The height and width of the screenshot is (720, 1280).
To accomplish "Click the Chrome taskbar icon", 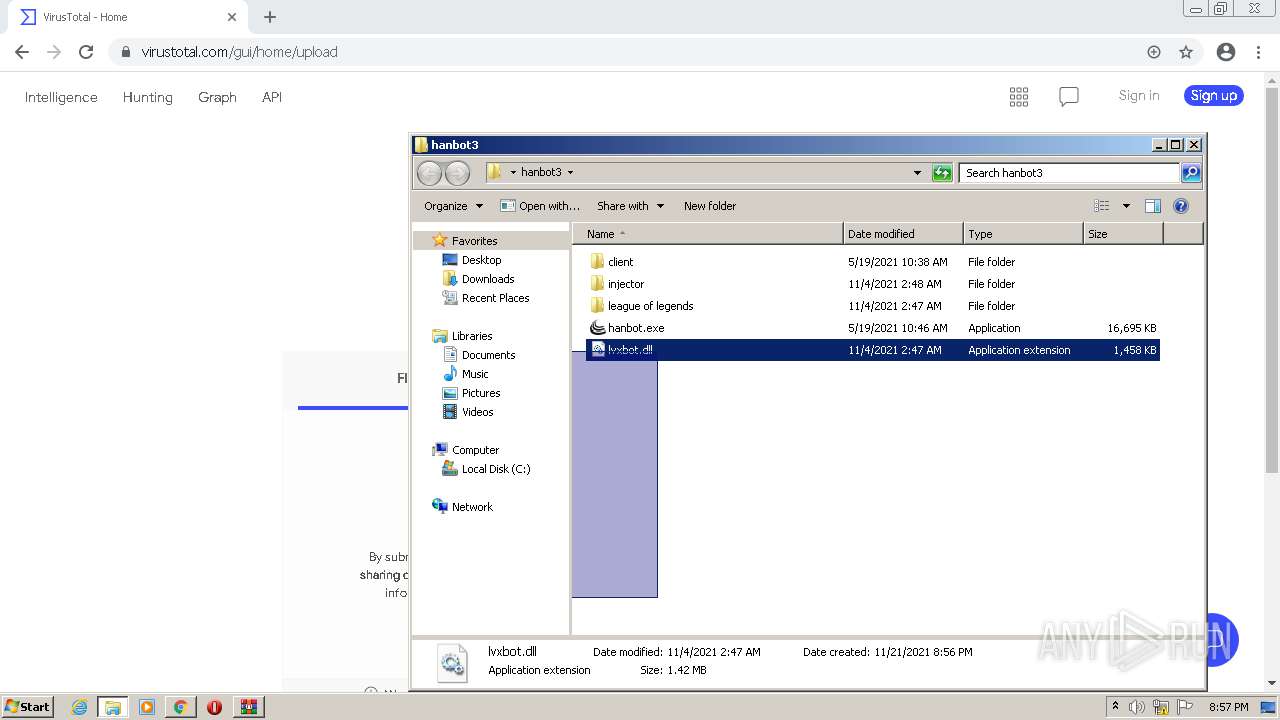I will (180, 707).
